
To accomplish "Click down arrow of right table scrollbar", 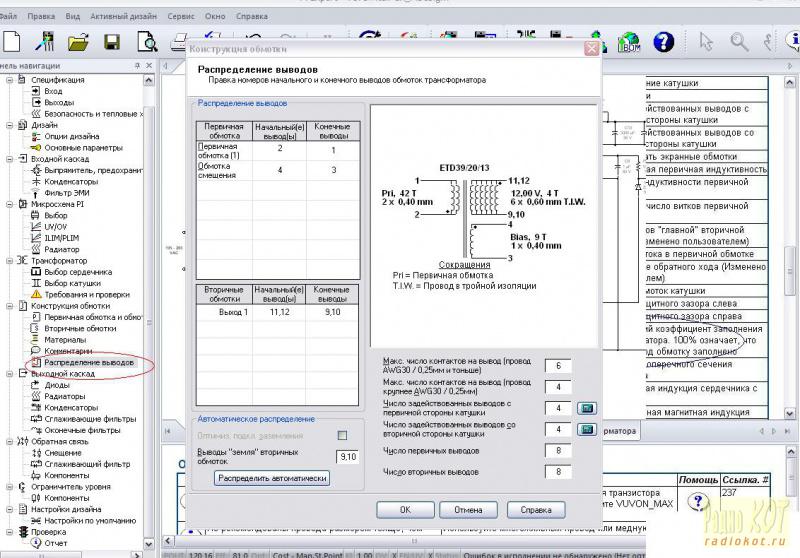I will pyautogui.click(x=789, y=413).
